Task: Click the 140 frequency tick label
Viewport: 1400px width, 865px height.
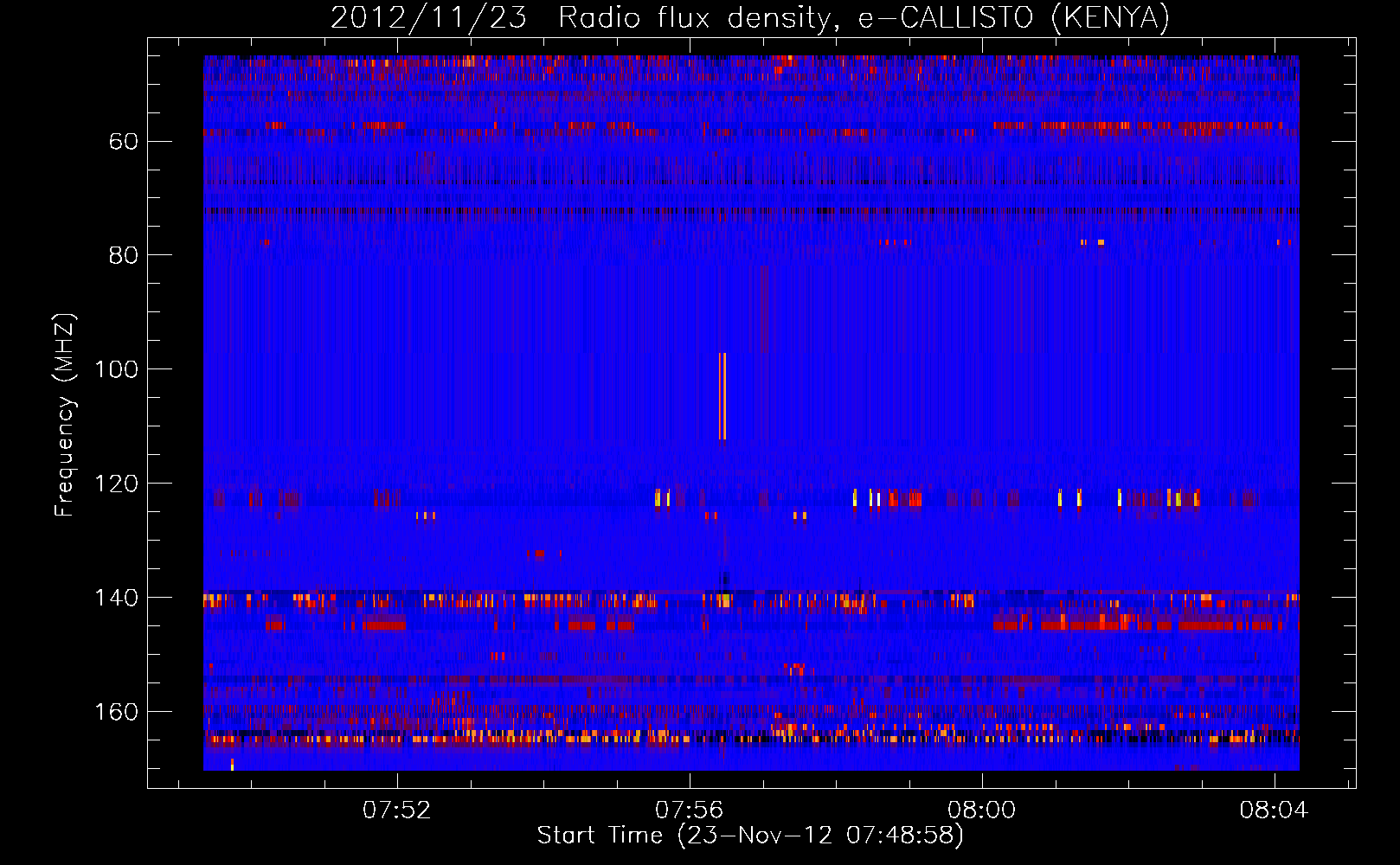Action: (x=116, y=598)
